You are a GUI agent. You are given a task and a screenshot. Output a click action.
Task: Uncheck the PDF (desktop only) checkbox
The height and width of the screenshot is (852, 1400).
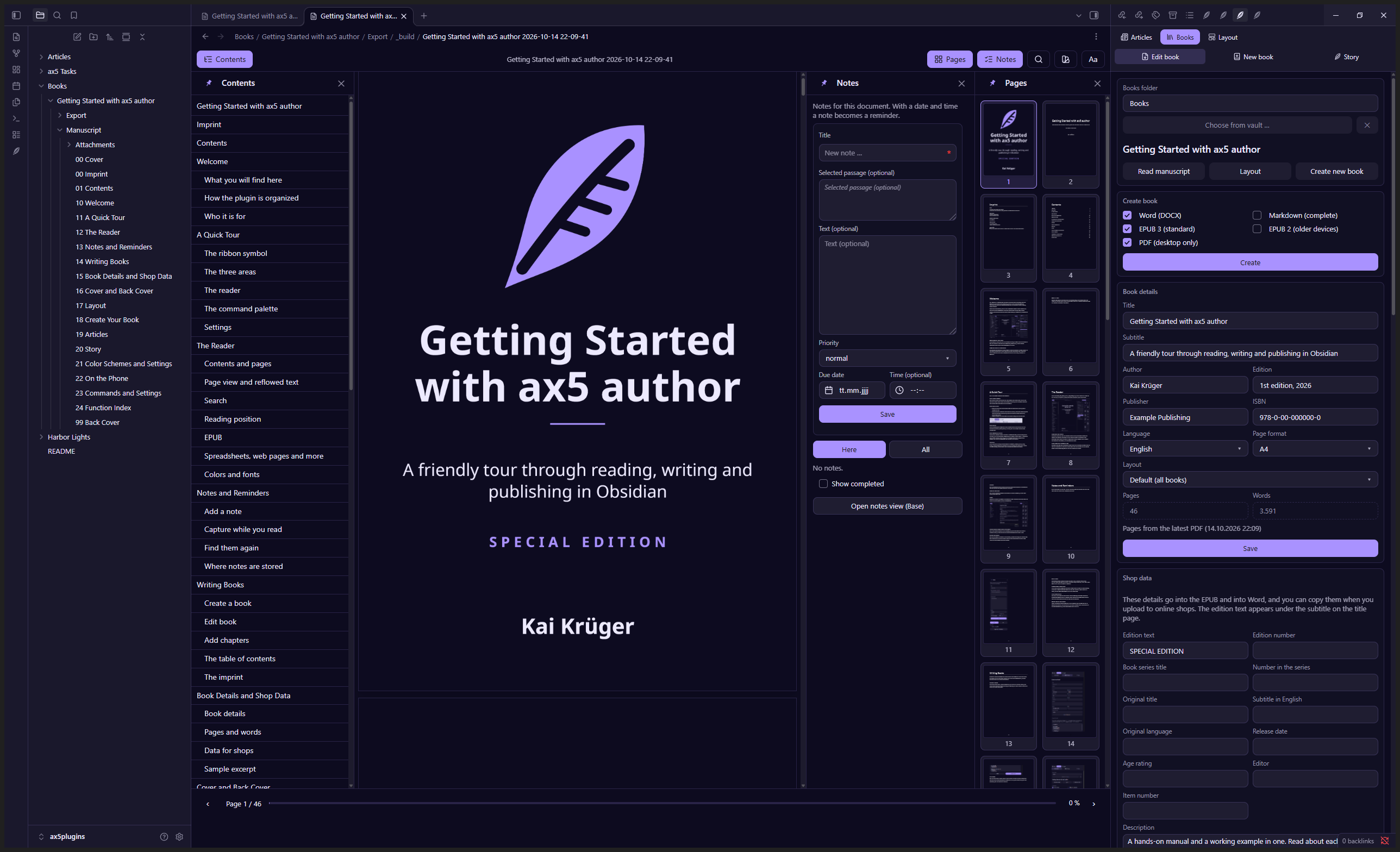pyautogui.click(x=1127, y=242)
